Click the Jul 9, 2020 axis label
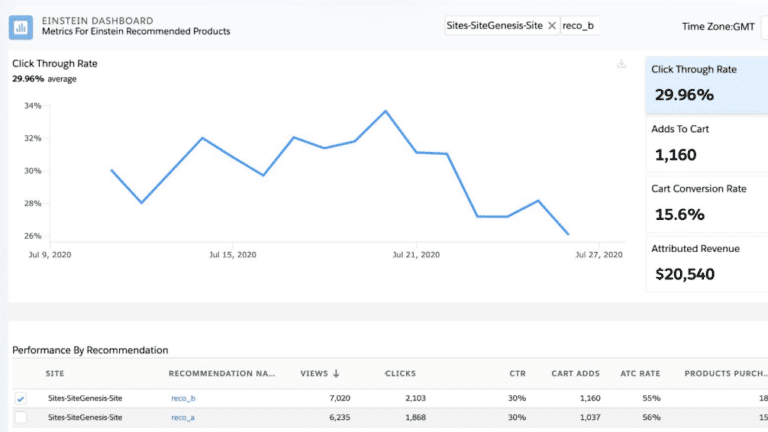The image size is (768, 432). pyautogui.click(x=50, y=255)
